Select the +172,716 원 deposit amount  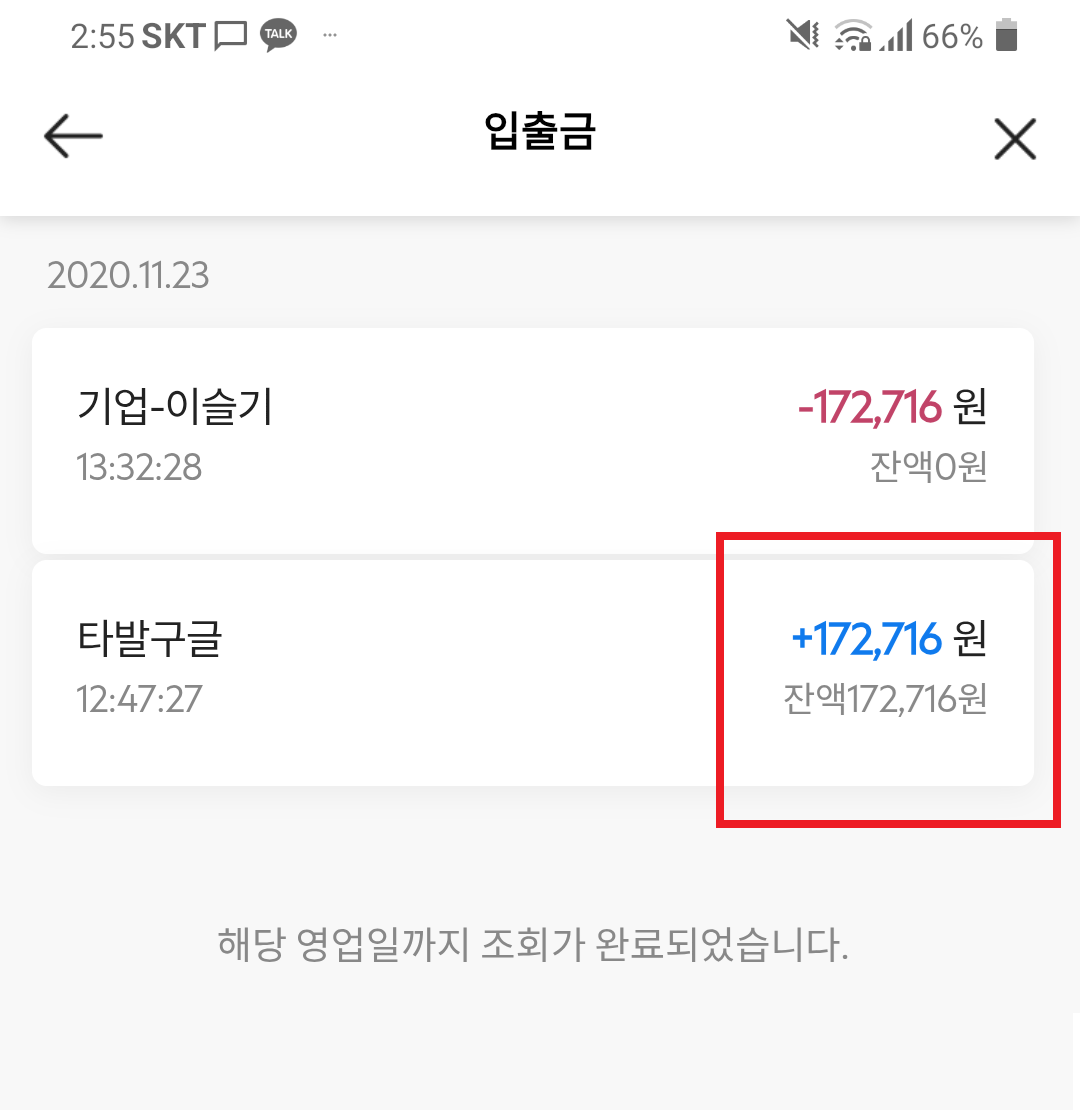889,639
